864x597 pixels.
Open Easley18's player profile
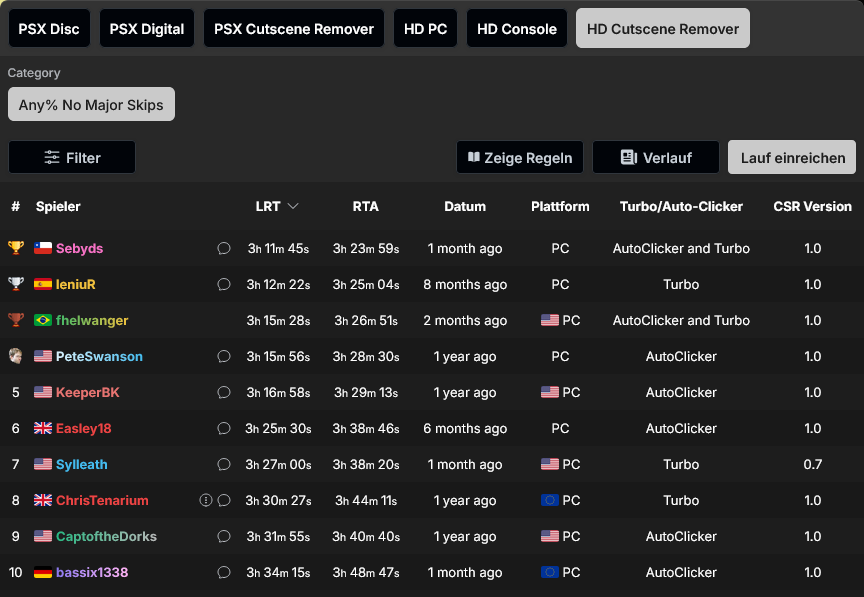click(x=84, y=428)
